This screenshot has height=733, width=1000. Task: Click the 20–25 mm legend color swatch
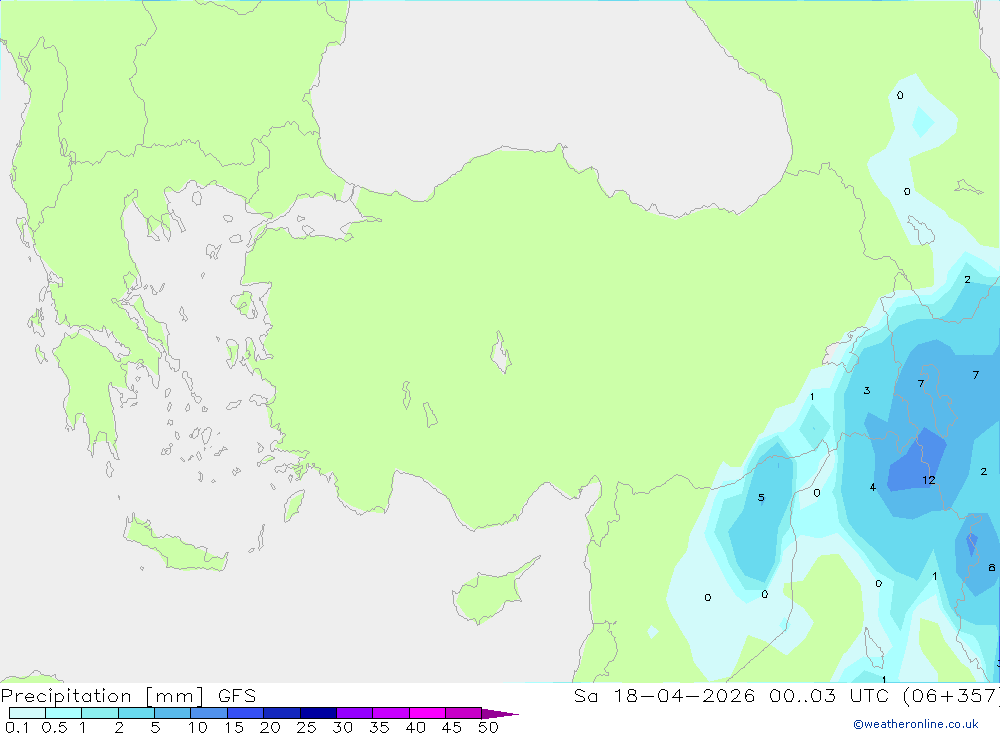pos(282,713)
